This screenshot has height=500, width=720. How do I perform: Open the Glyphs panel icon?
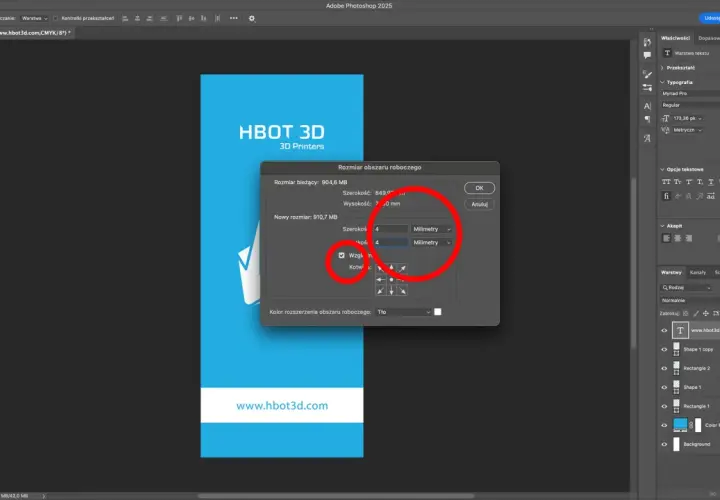pyautogui.click(x=647, y=138)
